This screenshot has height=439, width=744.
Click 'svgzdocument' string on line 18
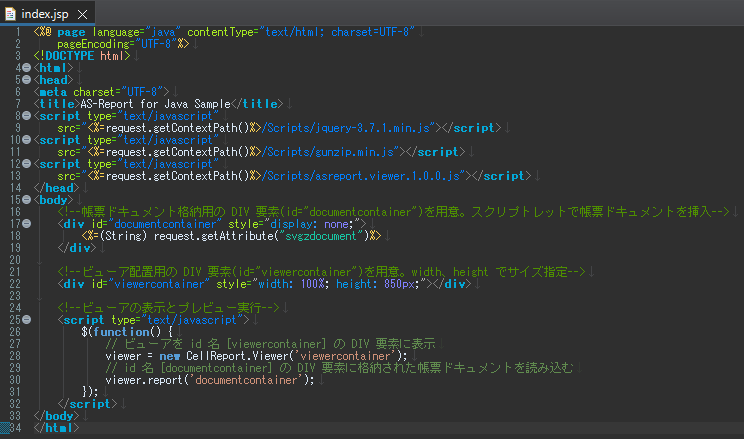(320, 236)
